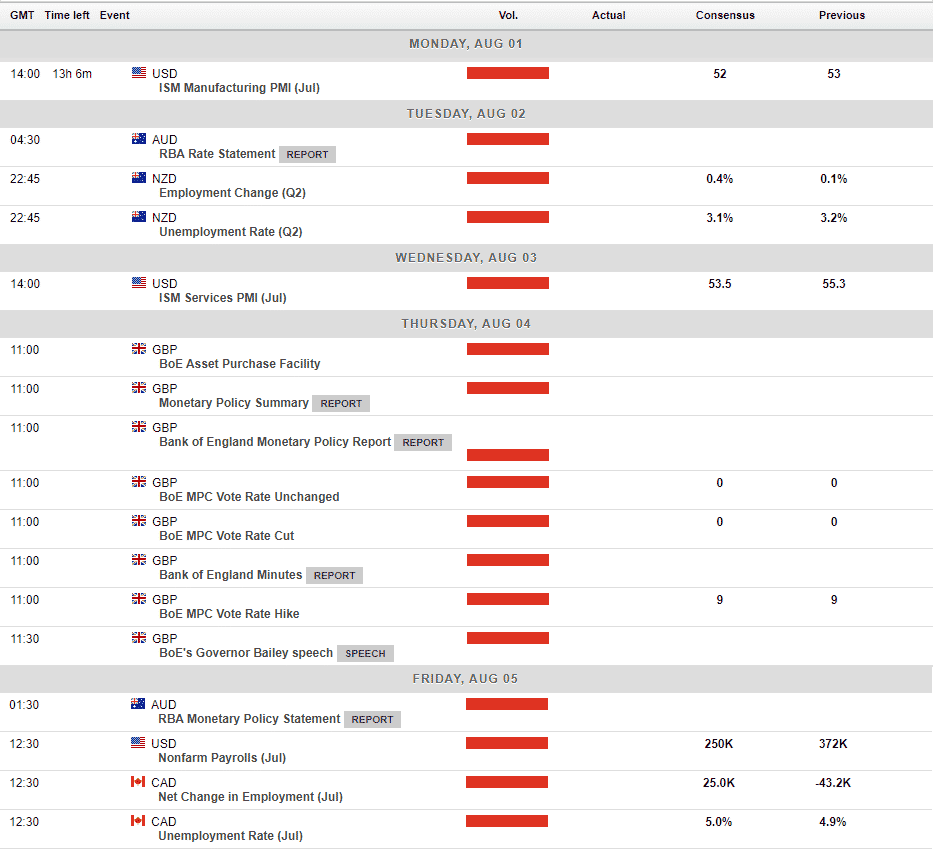
Task: Open the RBA Rate Statement event
Action: click(x=217, y=154)
